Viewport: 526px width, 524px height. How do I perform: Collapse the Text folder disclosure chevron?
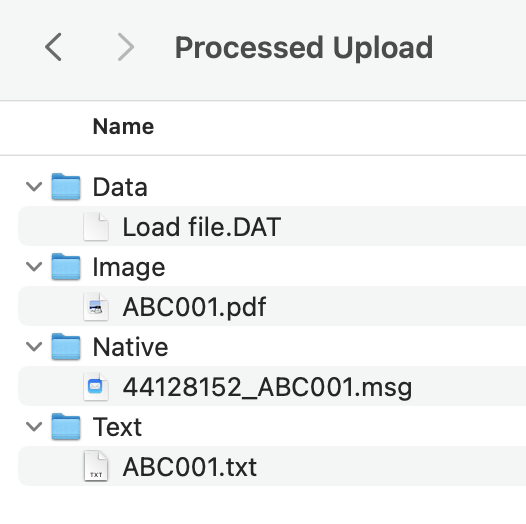[34, 426]
